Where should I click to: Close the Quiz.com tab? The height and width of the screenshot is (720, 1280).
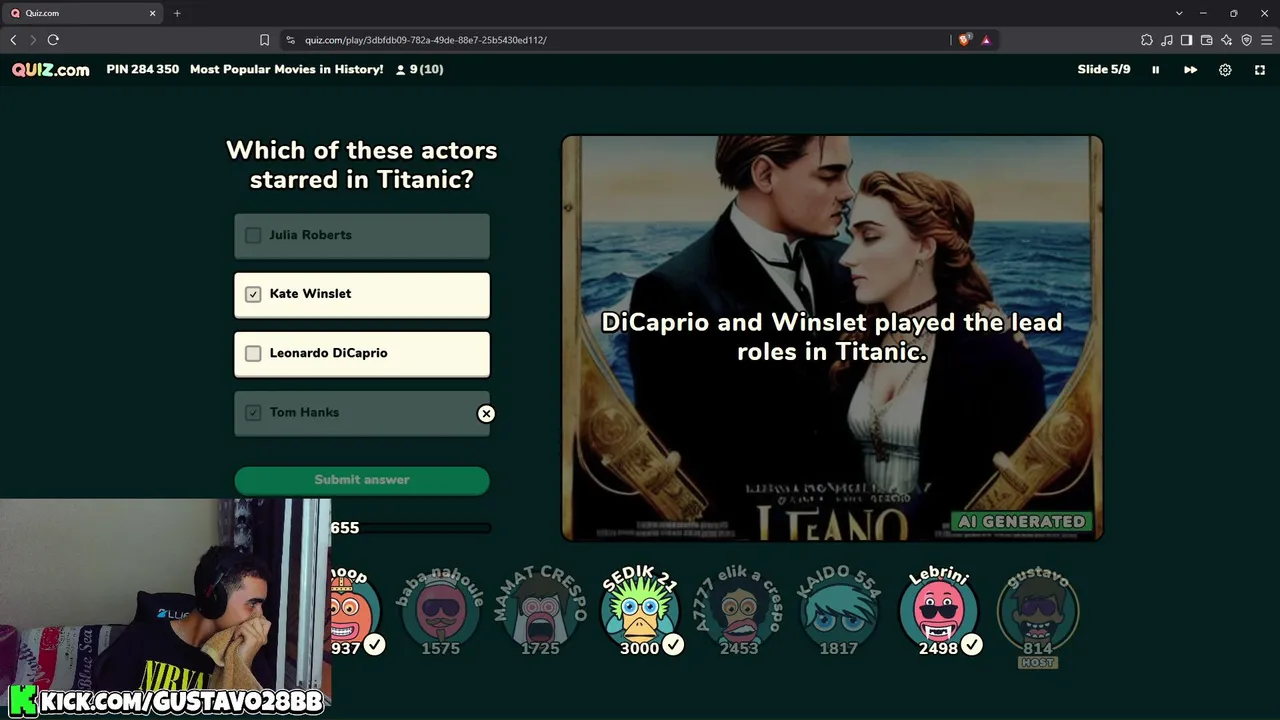tap(153, 13)
